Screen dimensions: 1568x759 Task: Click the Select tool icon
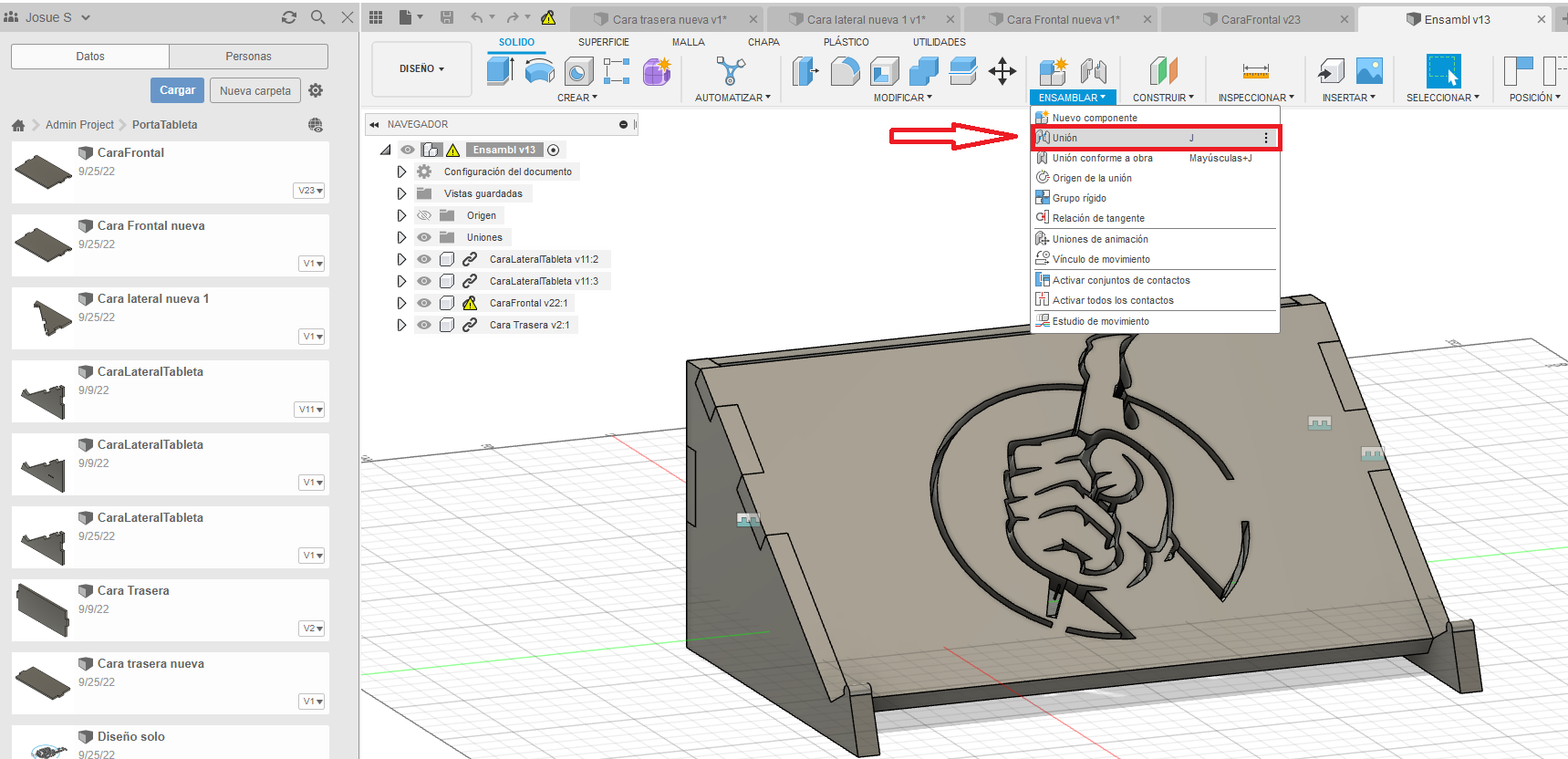tap(1443, 70)
